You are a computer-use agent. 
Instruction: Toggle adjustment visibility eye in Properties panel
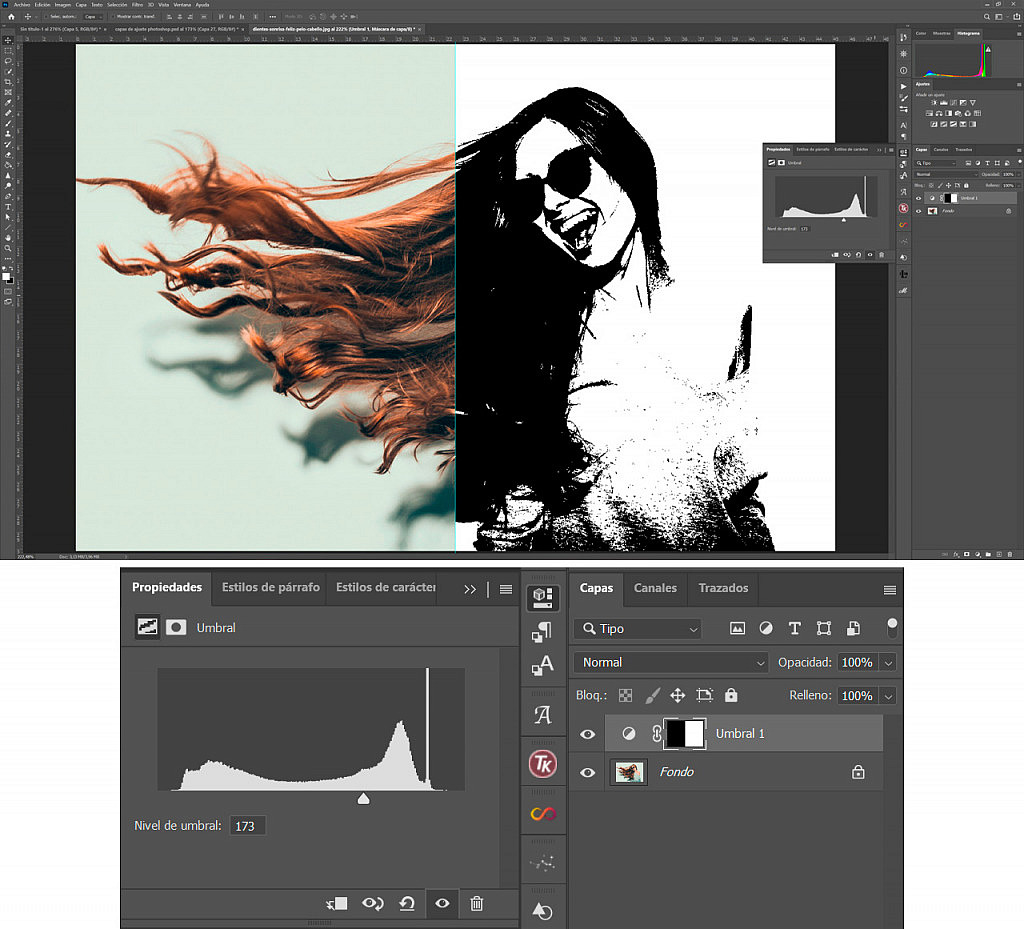(x=442, y=903)
